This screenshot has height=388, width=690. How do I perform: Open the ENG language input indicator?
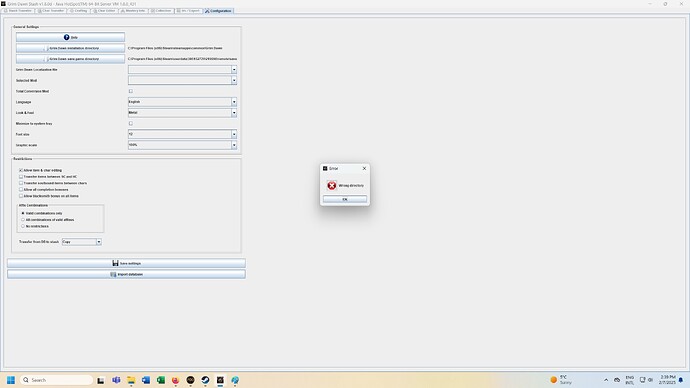point(630,380)
